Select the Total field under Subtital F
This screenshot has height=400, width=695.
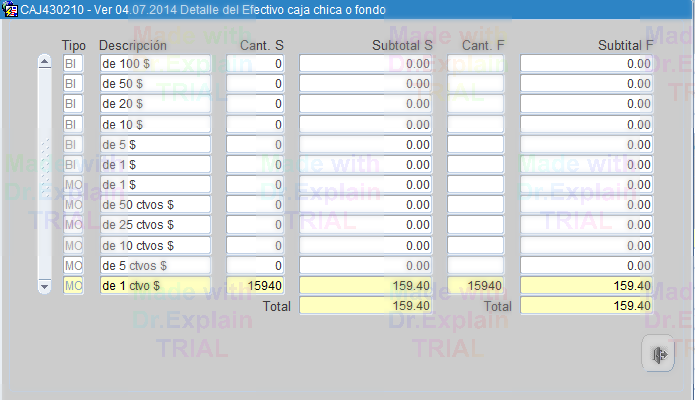point(586,306)
